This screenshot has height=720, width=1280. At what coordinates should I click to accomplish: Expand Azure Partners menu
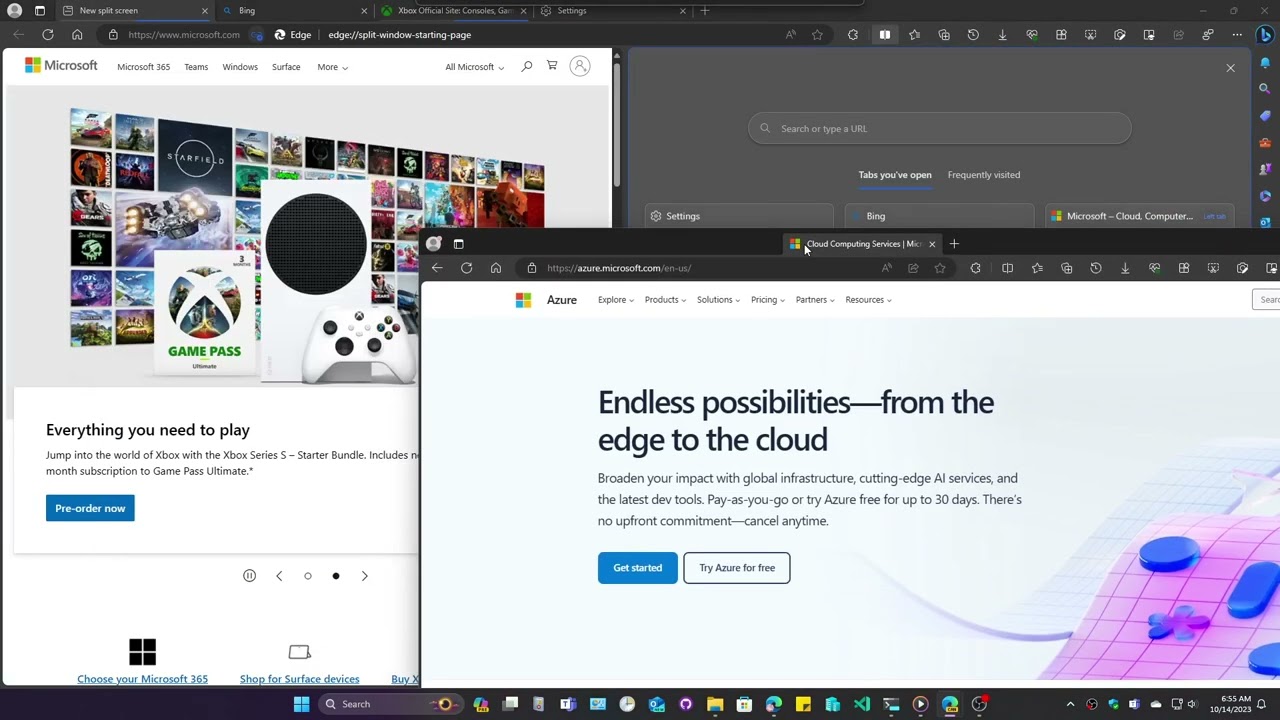(815, 300)
